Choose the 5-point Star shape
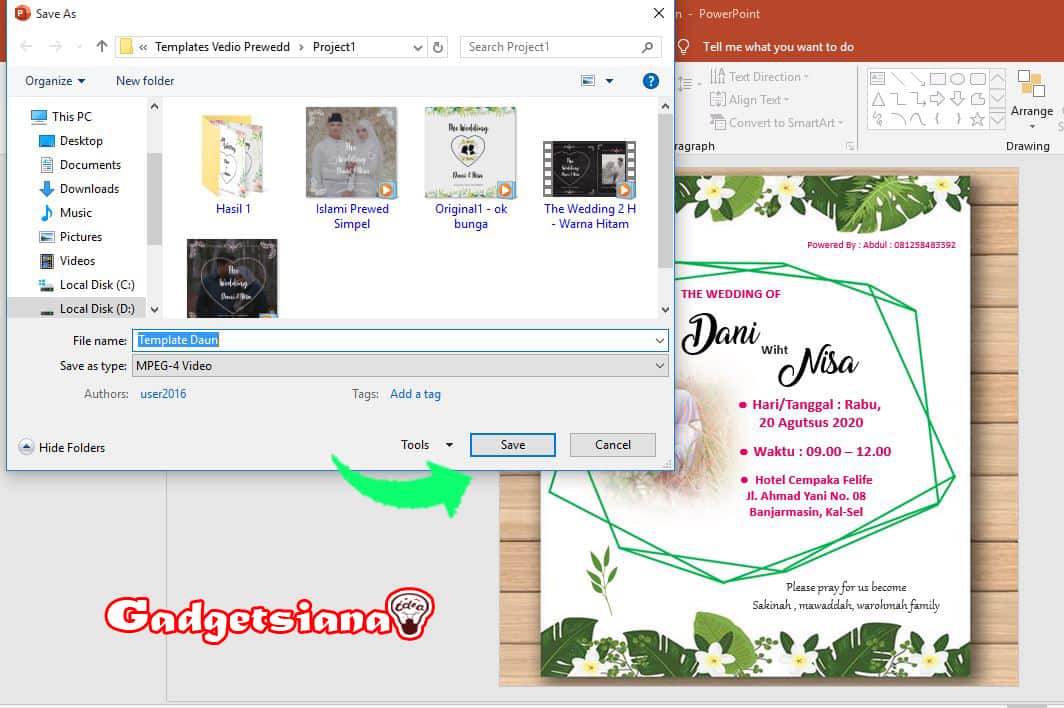 click(977, 119)
